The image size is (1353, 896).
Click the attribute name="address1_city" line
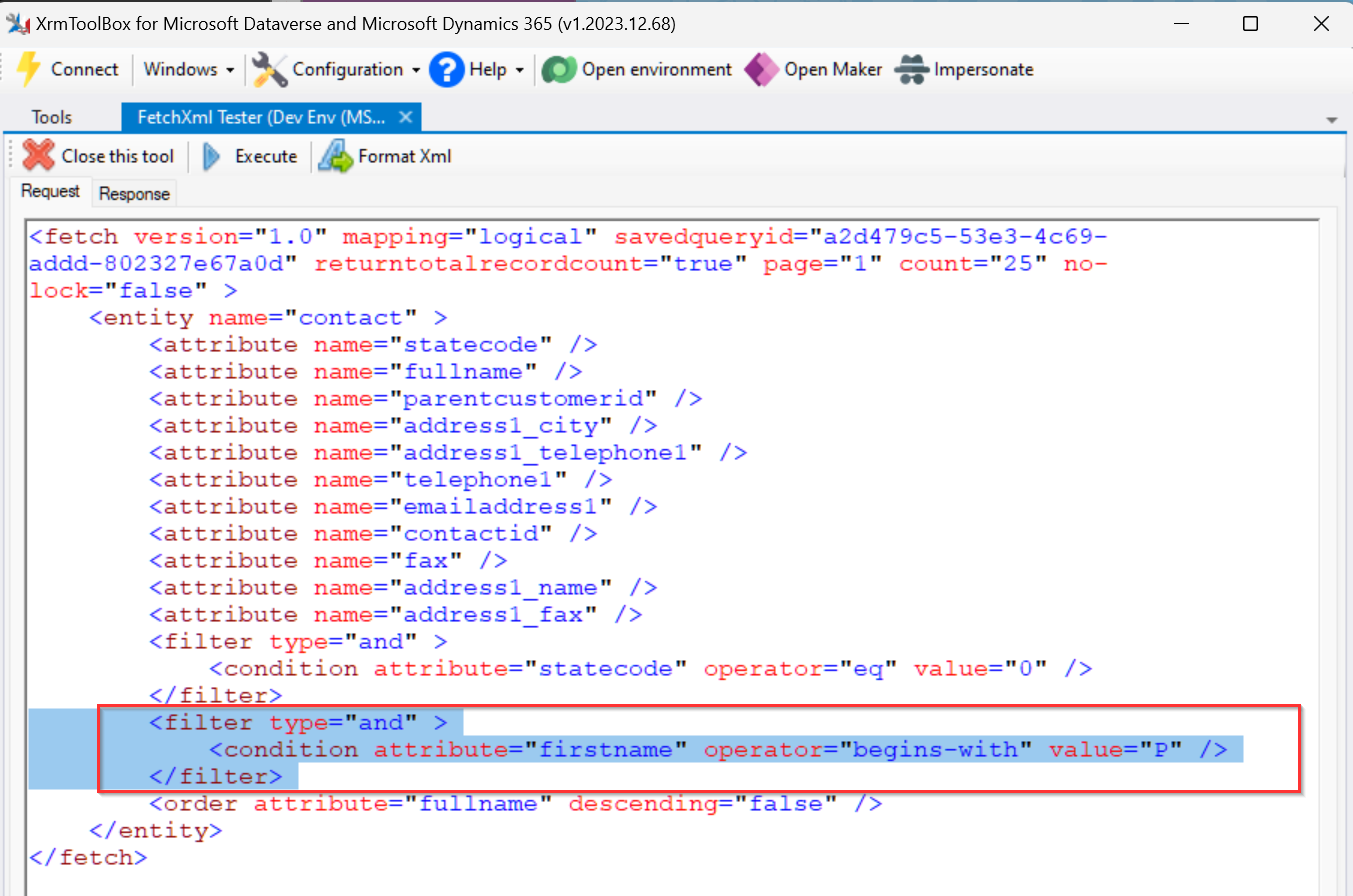(403, 426)
